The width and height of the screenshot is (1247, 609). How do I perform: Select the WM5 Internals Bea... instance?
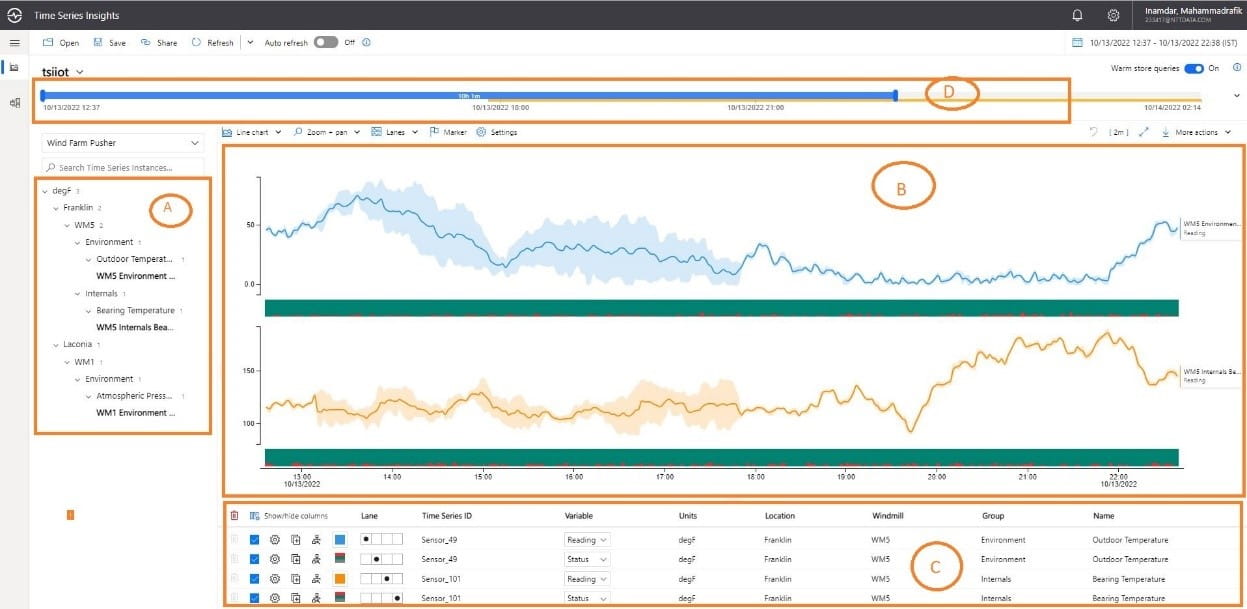(135, 327)
